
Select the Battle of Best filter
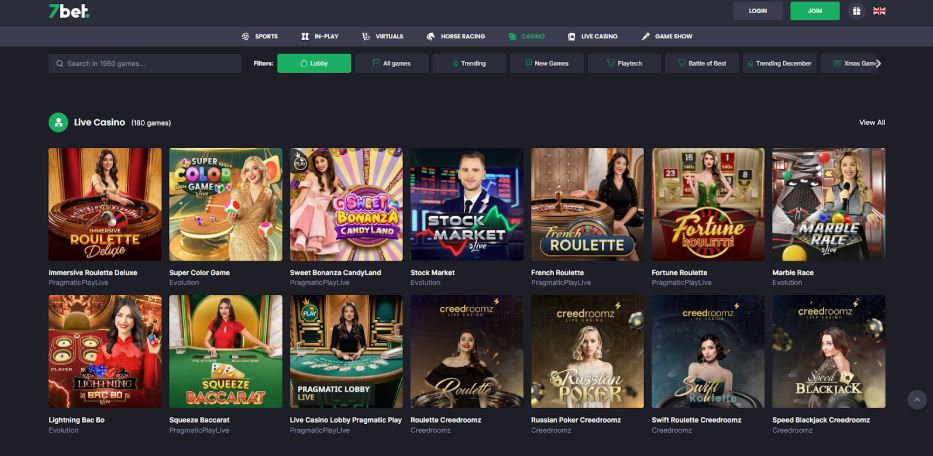pos(702,63)
